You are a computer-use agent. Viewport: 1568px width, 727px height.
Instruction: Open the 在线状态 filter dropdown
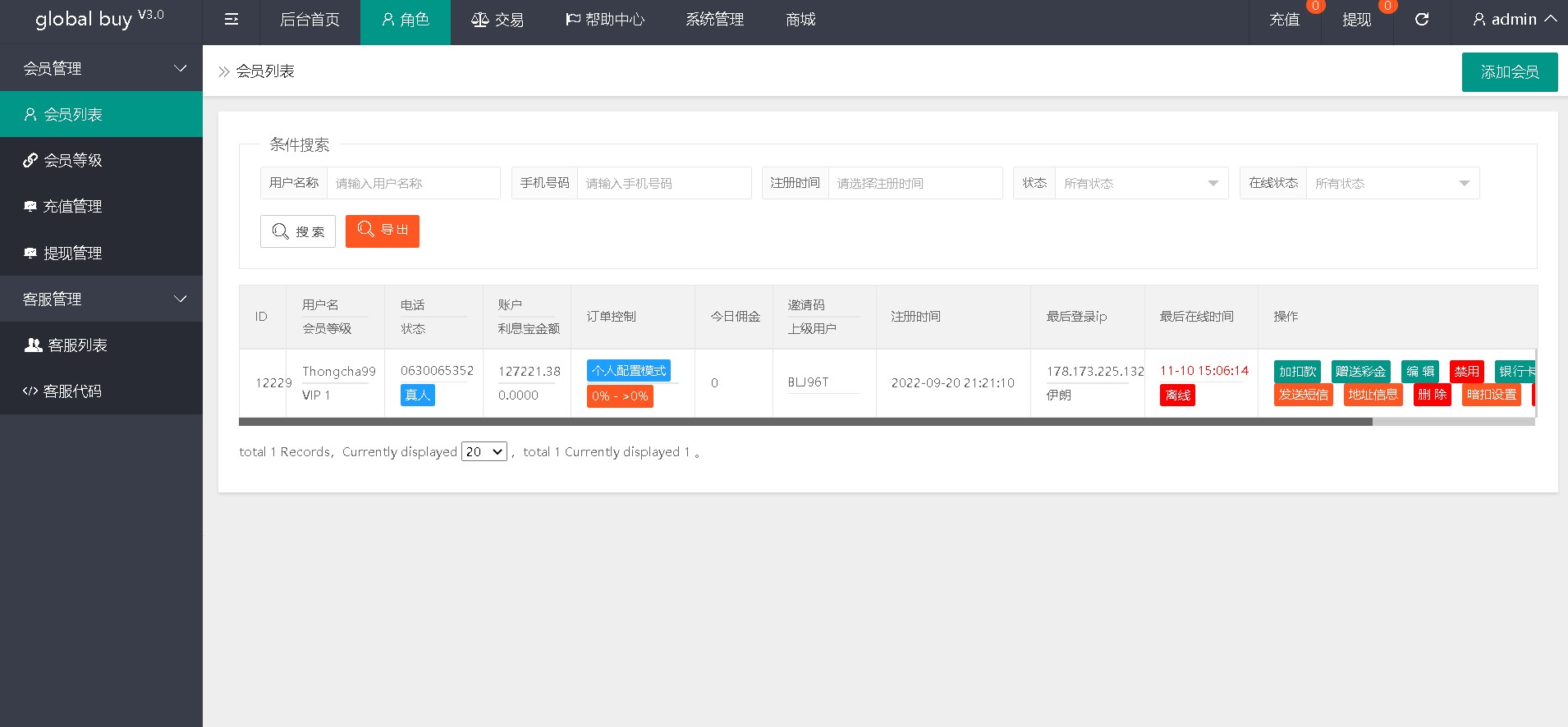pos(1391,183)
